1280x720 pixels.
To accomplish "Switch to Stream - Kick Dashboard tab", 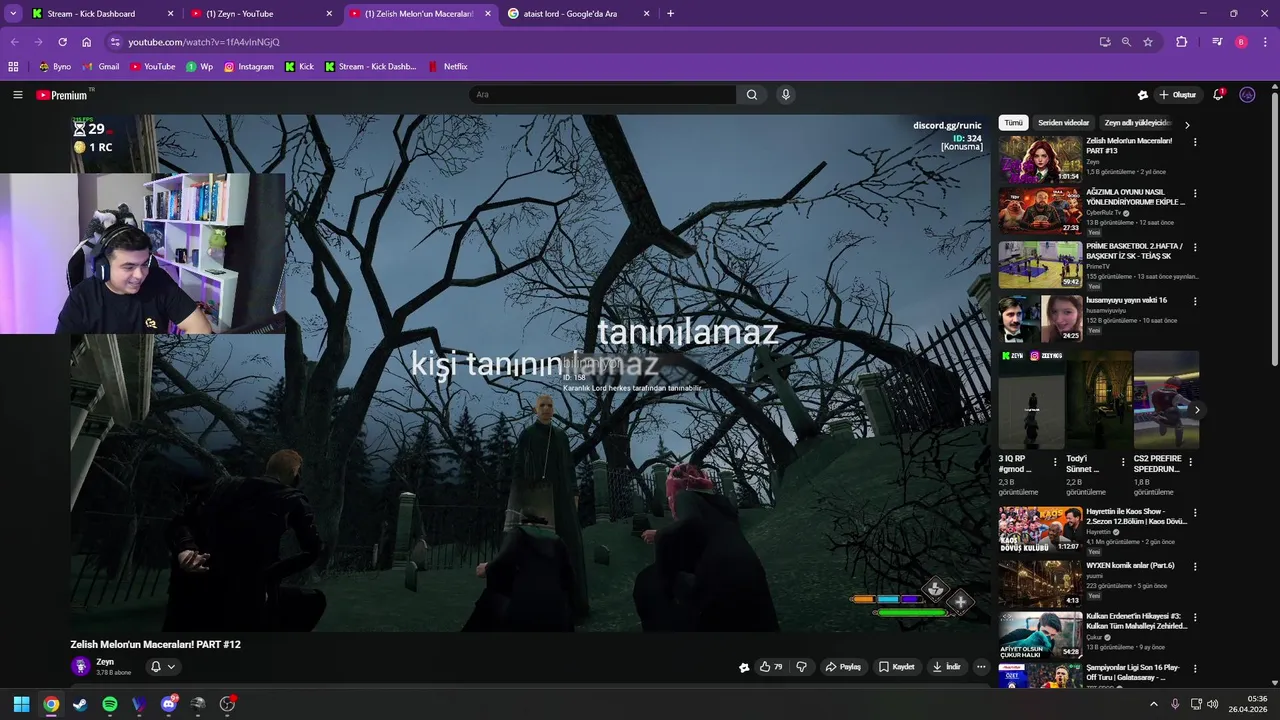I will click(103, 14).
